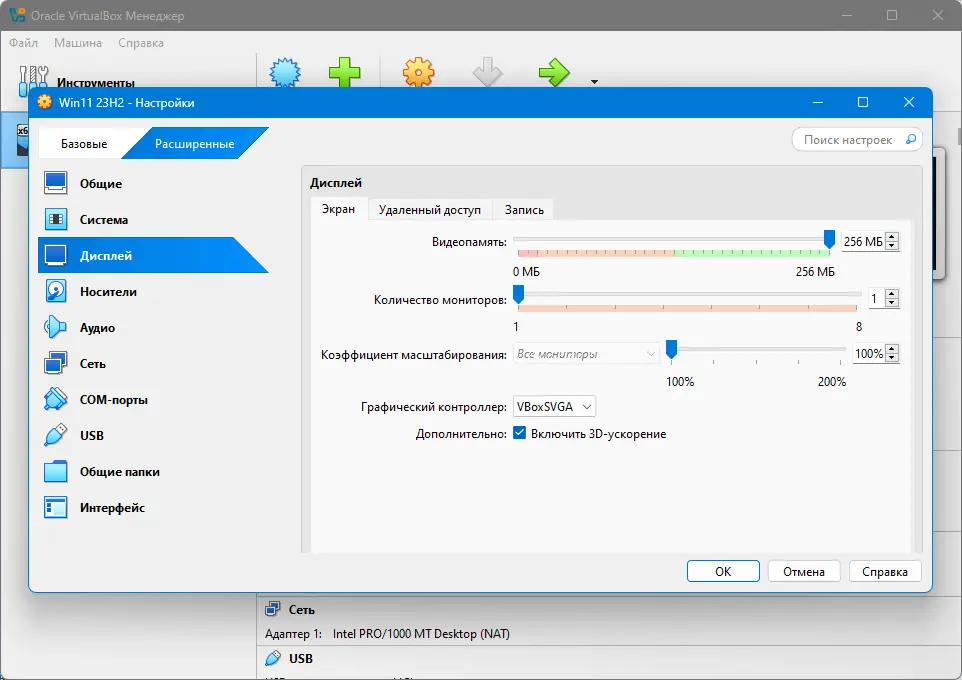Open the COM-порты category icon
The width and height of the screenshot is (962, 680).
point(55,400)
